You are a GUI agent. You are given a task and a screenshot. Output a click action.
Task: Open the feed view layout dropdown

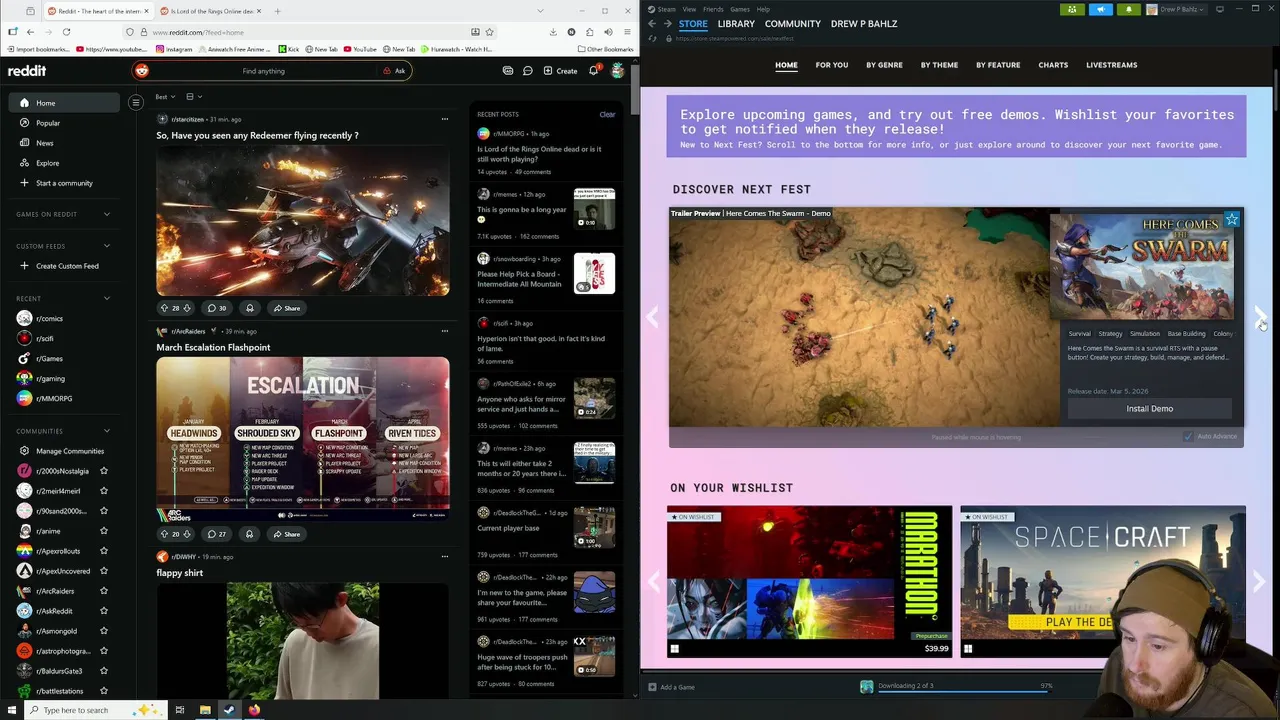[x=194, y=97]
